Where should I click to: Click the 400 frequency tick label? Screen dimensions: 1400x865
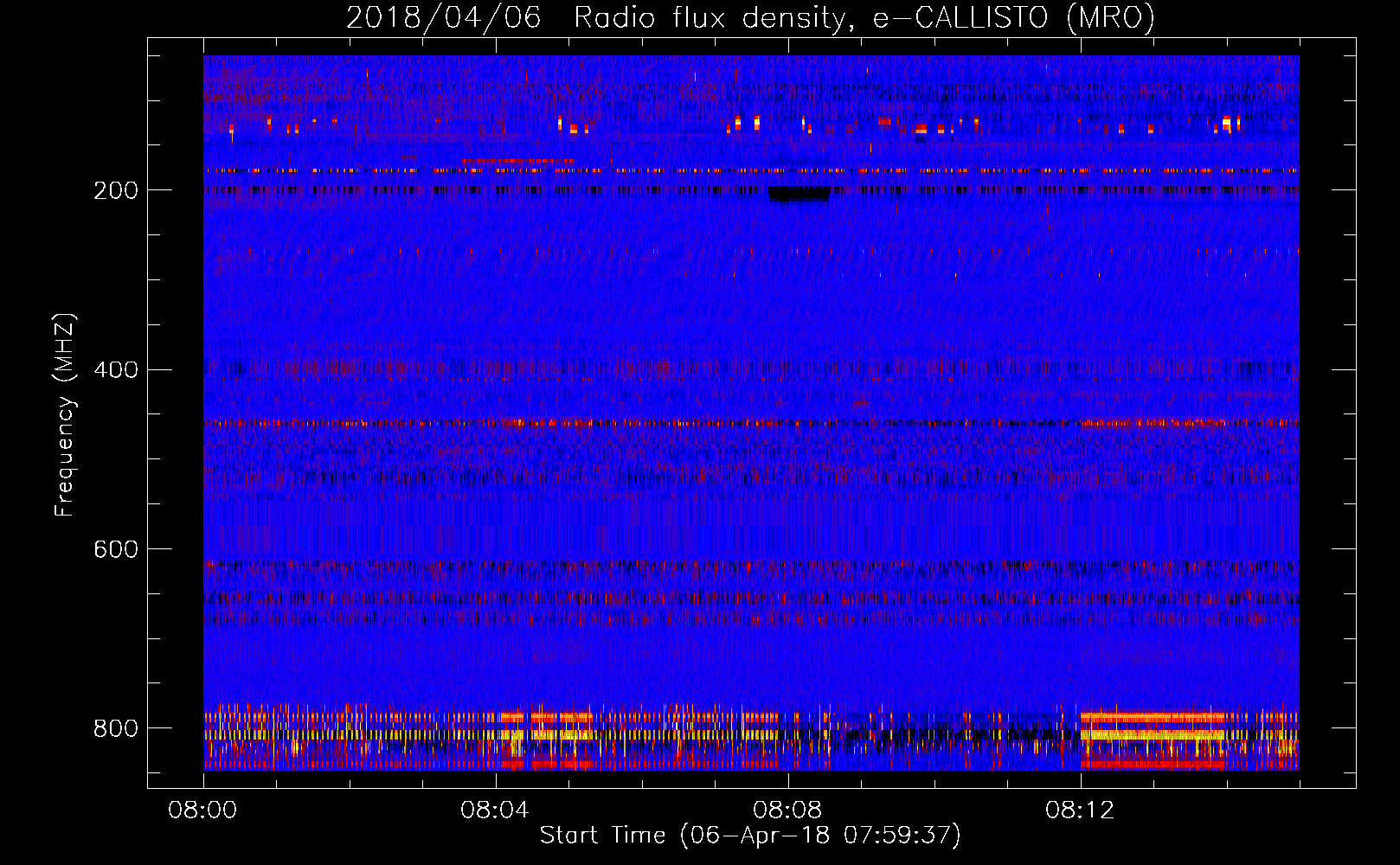coord(116,370)
